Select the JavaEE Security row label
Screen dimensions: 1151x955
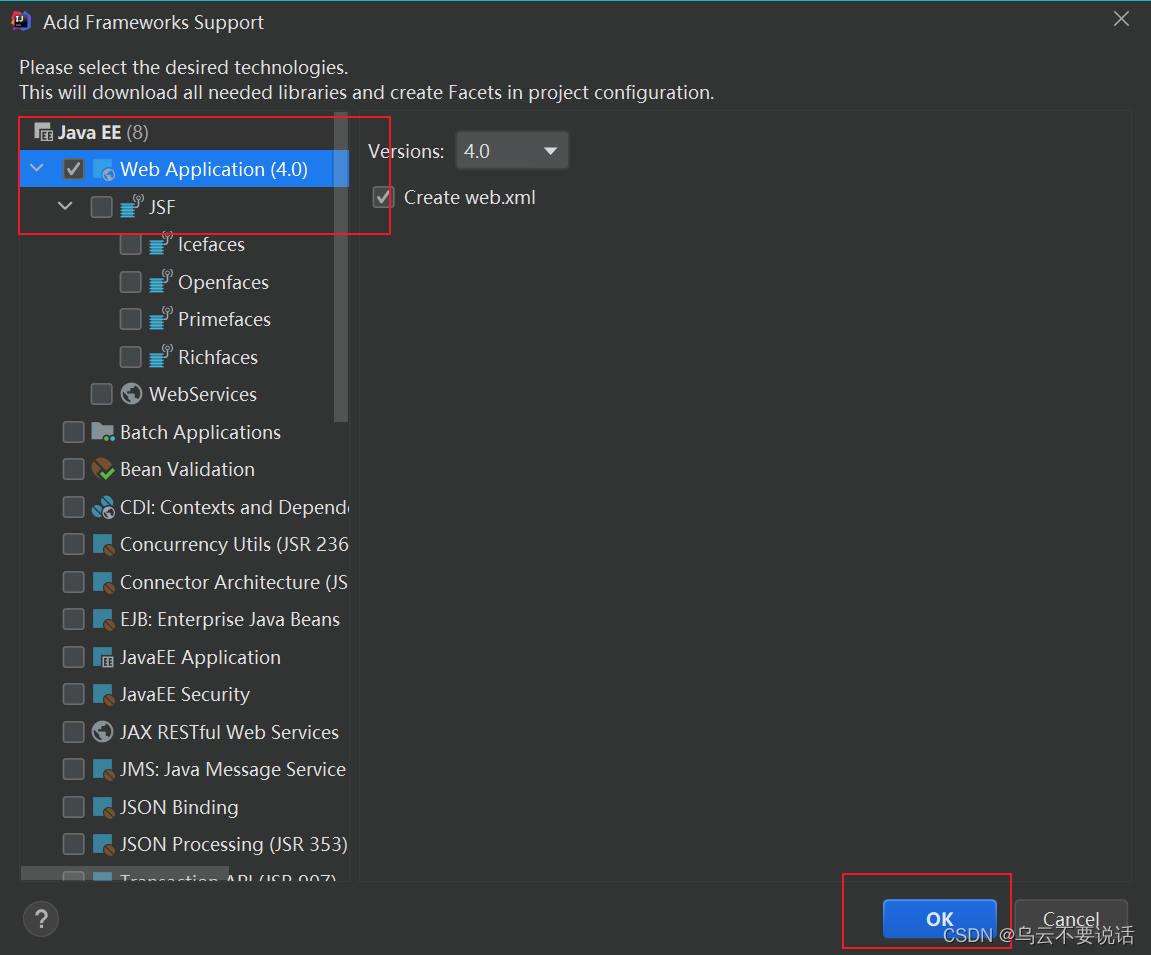click(185, 695)
